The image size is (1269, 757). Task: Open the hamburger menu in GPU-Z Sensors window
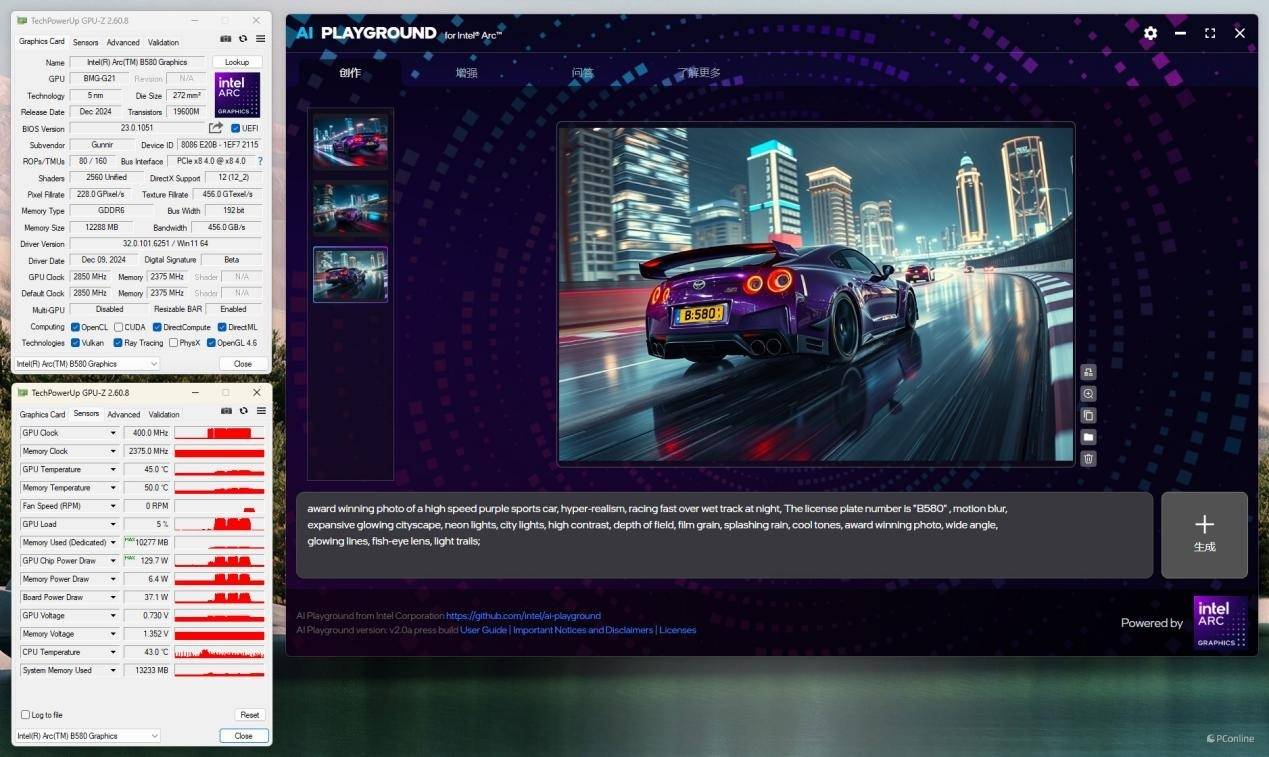tap(260, 411)
